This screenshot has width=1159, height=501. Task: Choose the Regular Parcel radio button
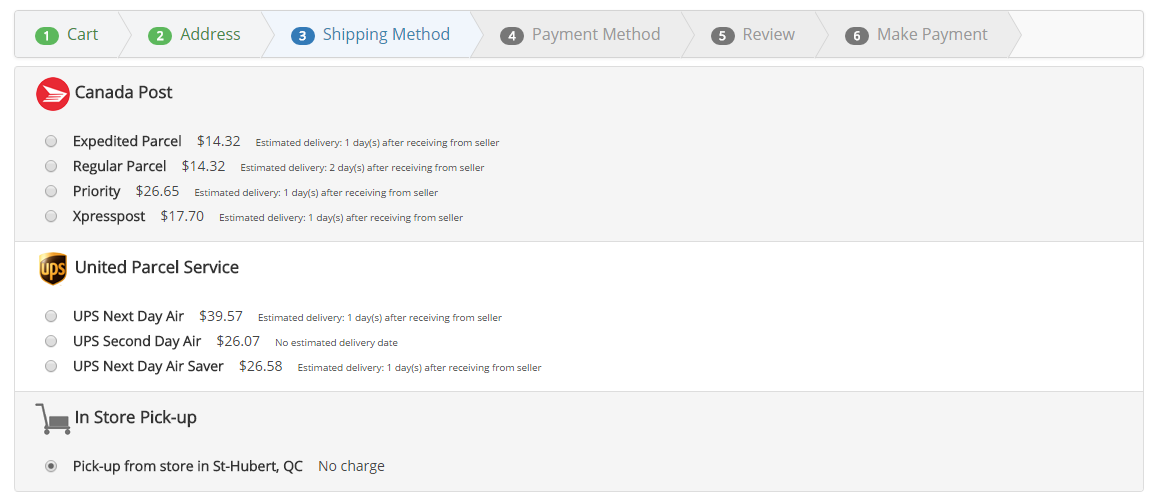click(51, 166)
